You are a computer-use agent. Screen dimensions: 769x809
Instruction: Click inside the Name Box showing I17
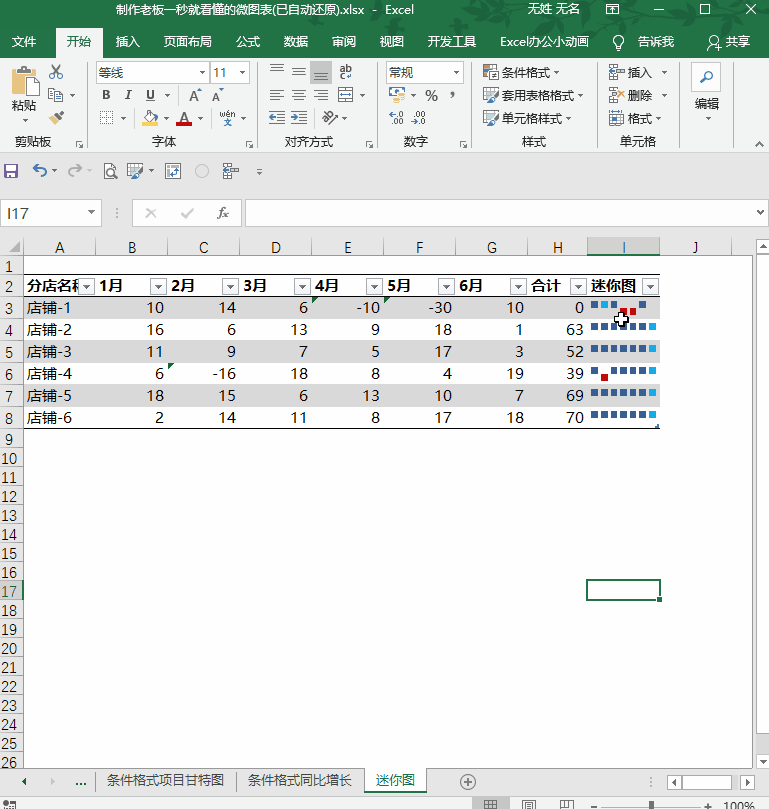(44, 213)
